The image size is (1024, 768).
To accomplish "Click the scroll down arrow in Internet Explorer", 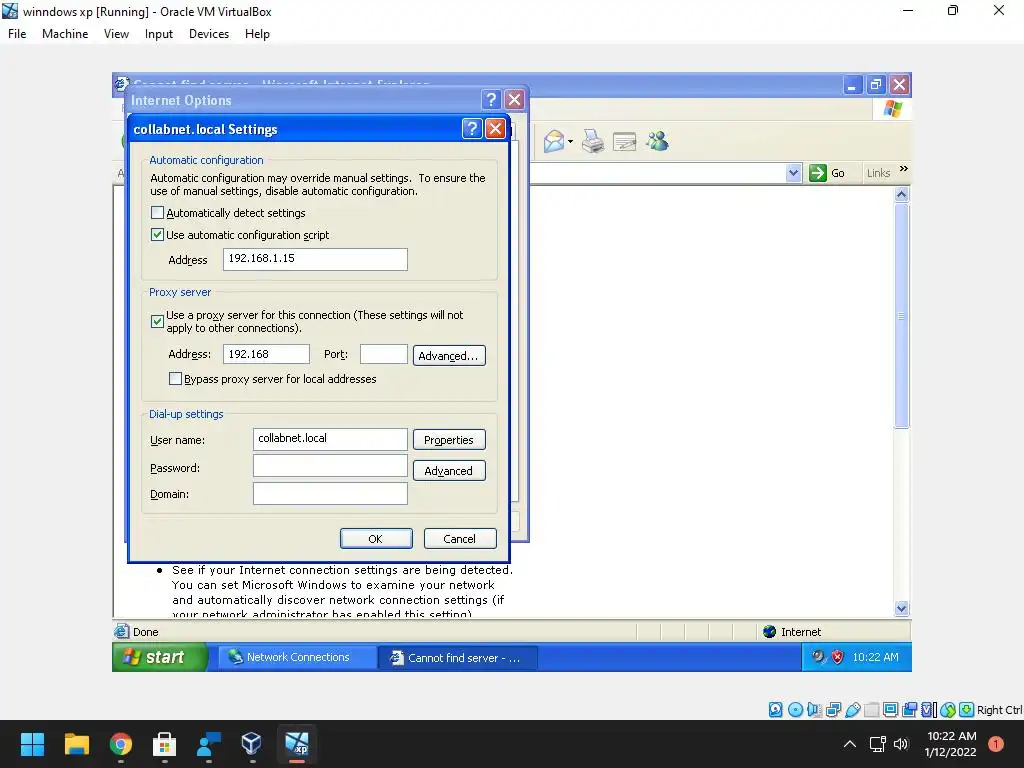I will tap(901, 609).
